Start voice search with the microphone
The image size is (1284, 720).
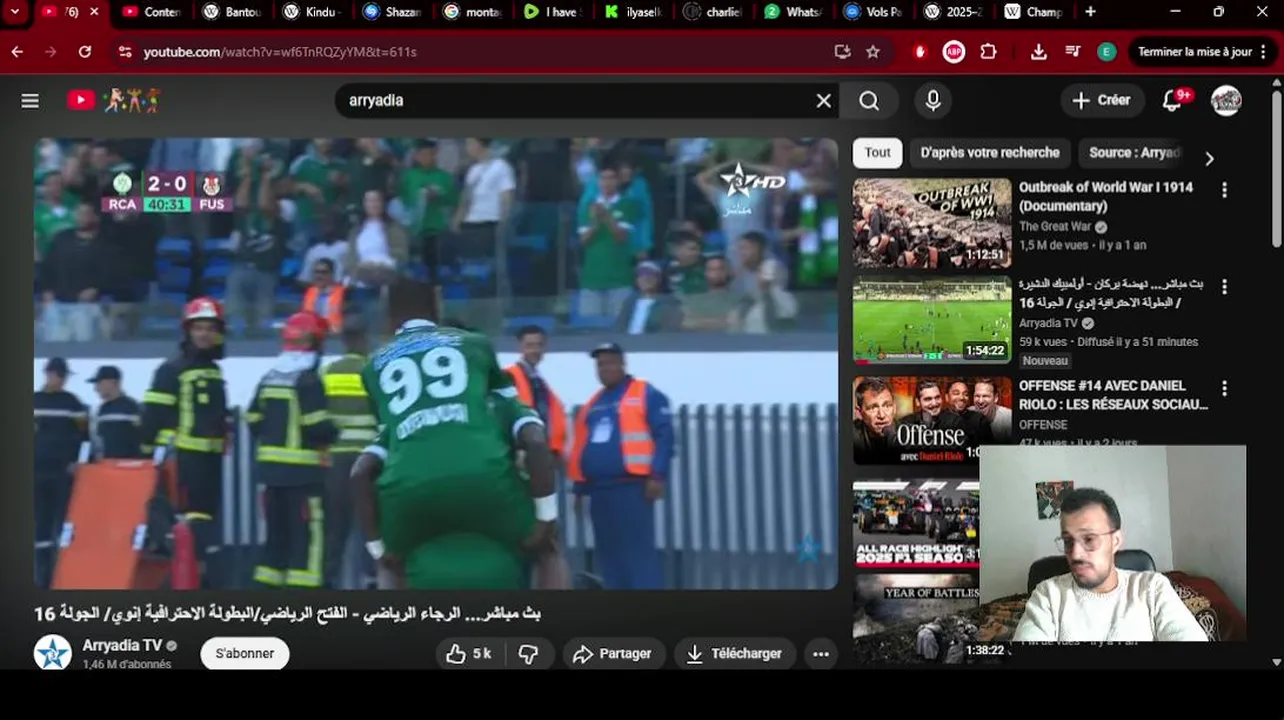pyautogui.click(x=932, y=101)
